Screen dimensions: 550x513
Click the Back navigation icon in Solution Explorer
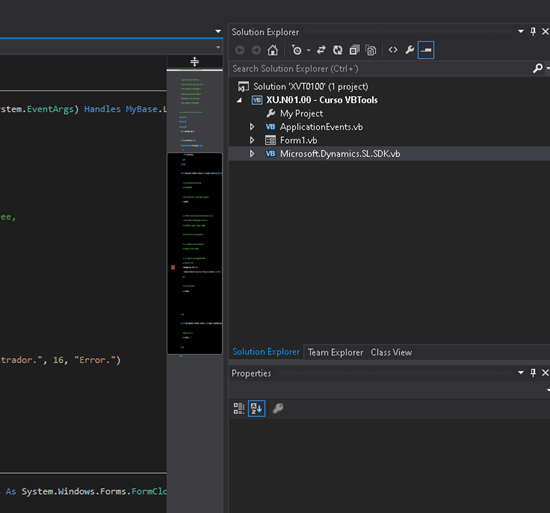240,50
